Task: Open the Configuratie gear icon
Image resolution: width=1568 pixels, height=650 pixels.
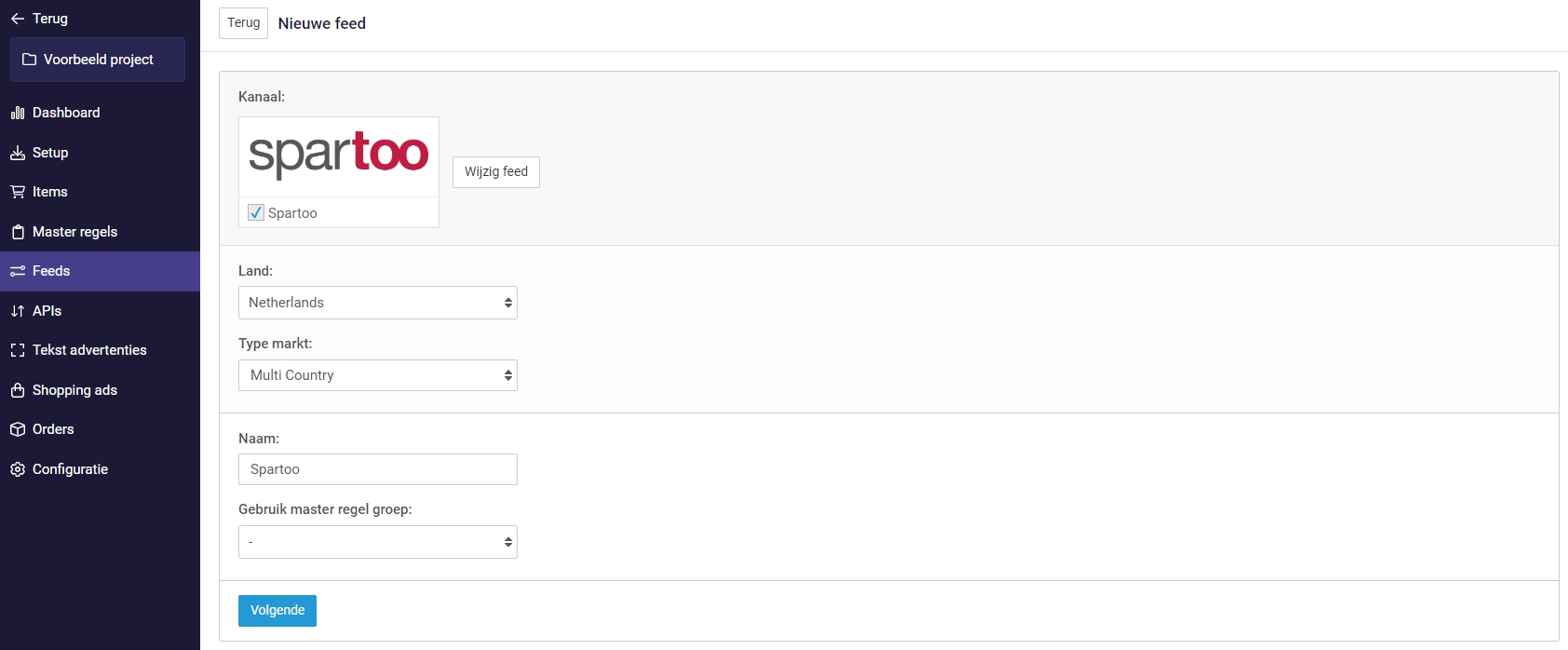Action: (x=18, y=469)
